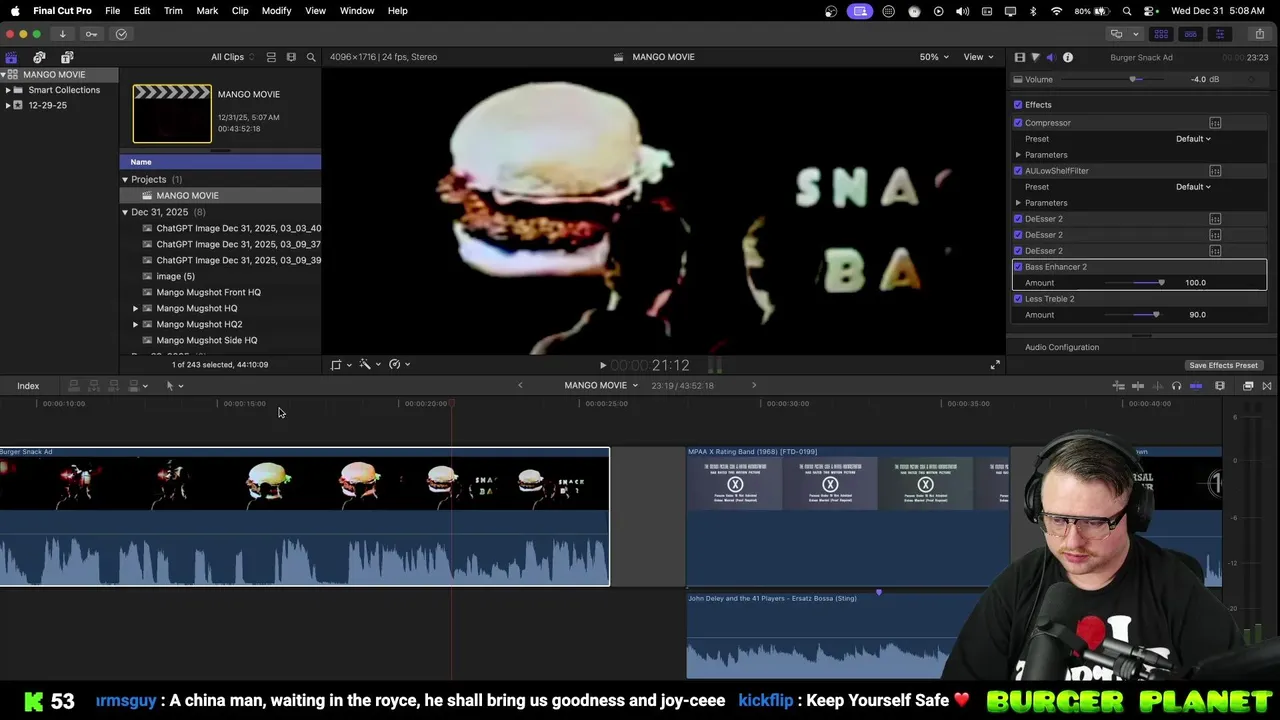Open Compressor Preset Default dropdown

1193,139
